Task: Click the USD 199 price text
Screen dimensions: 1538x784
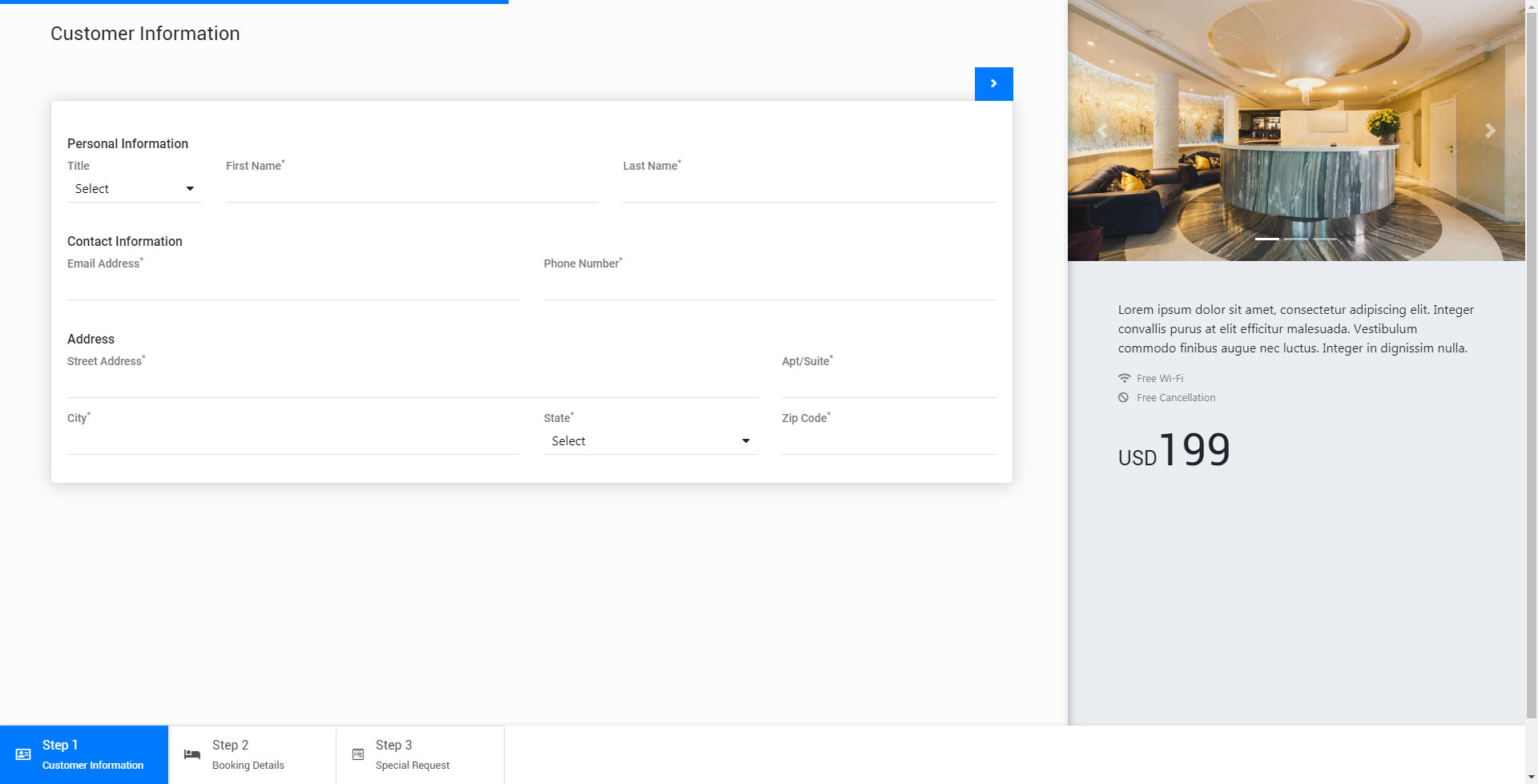Action: coord(1174,449)
